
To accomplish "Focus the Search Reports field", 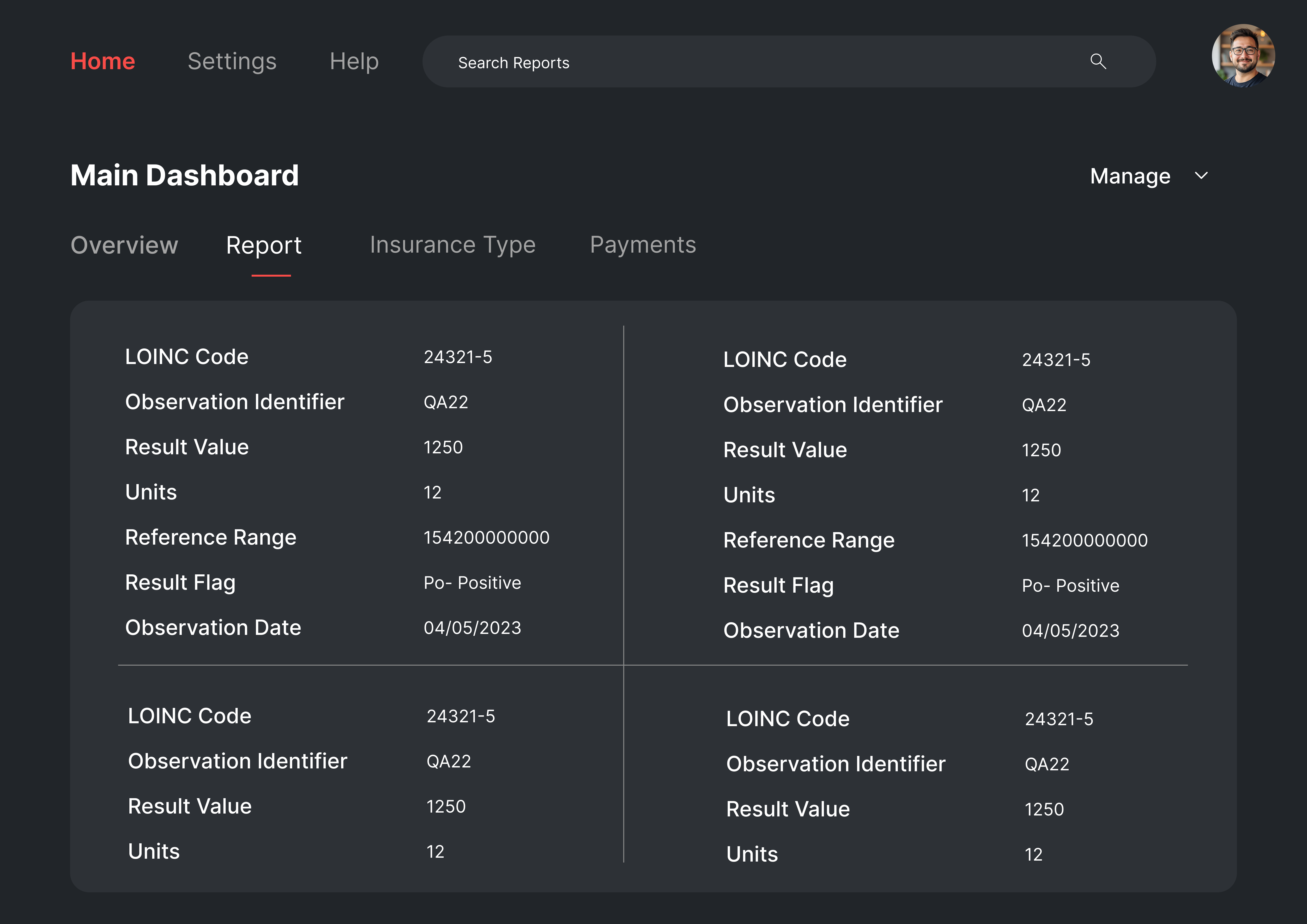I will (x=789, y=61).
